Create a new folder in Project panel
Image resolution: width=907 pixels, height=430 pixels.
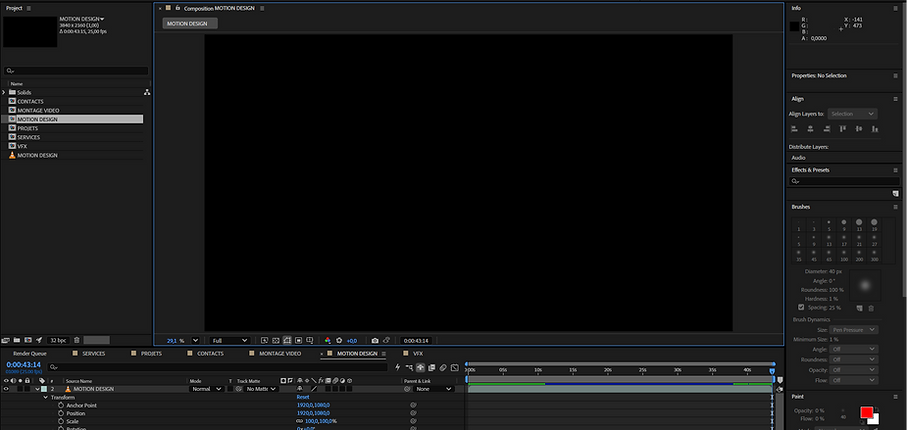point(17,340)
